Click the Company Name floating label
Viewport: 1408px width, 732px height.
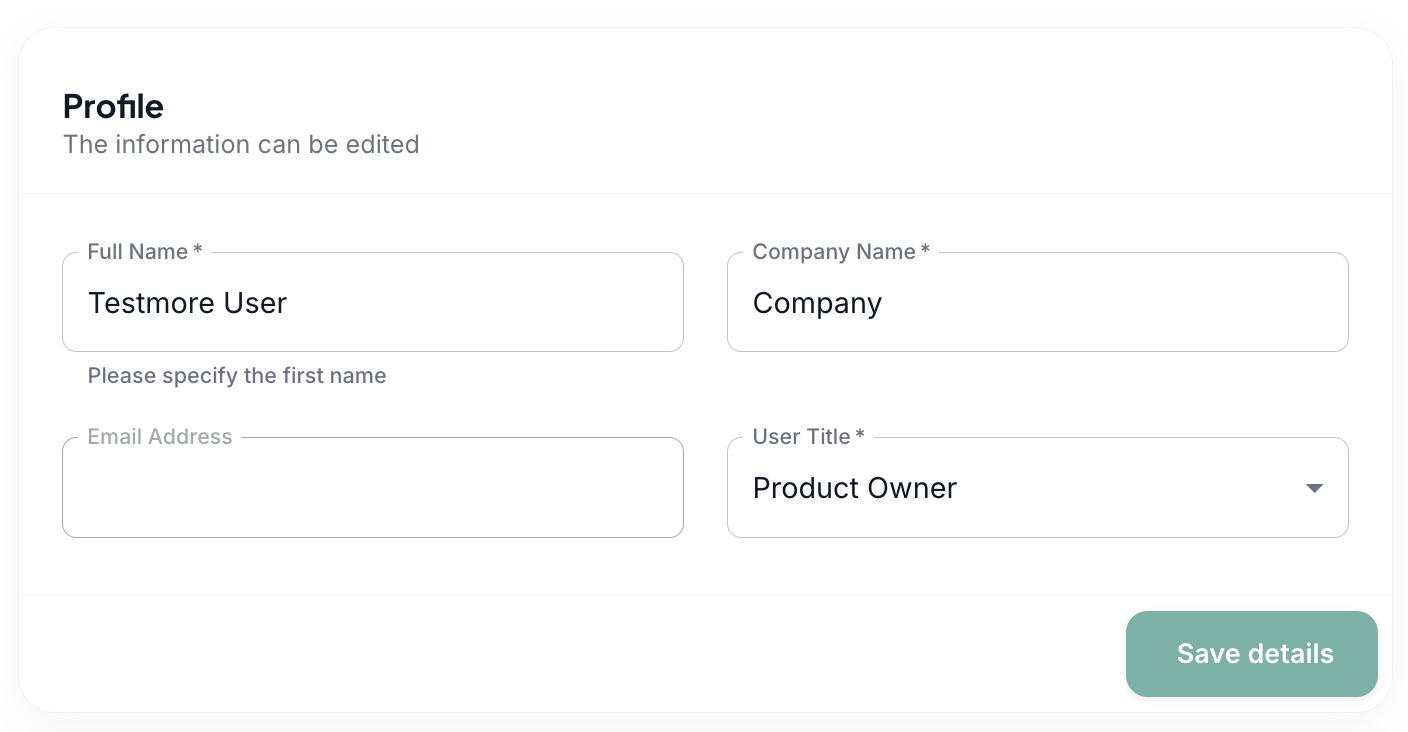833,252
